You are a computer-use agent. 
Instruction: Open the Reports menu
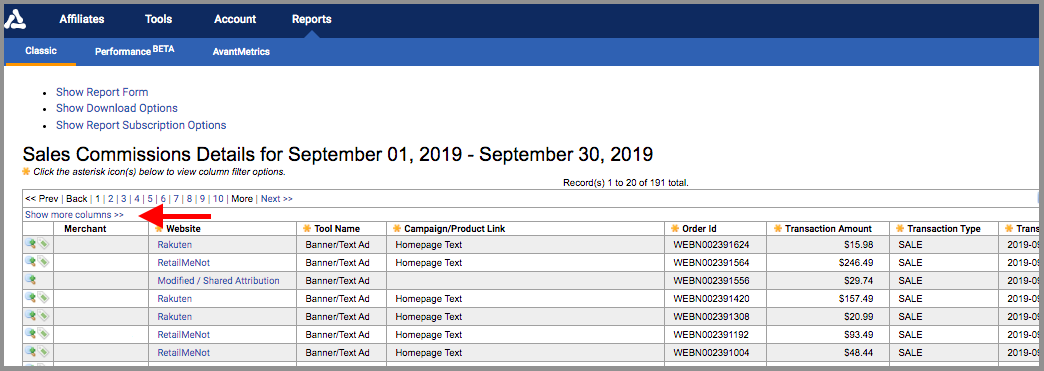pos(312,19)
